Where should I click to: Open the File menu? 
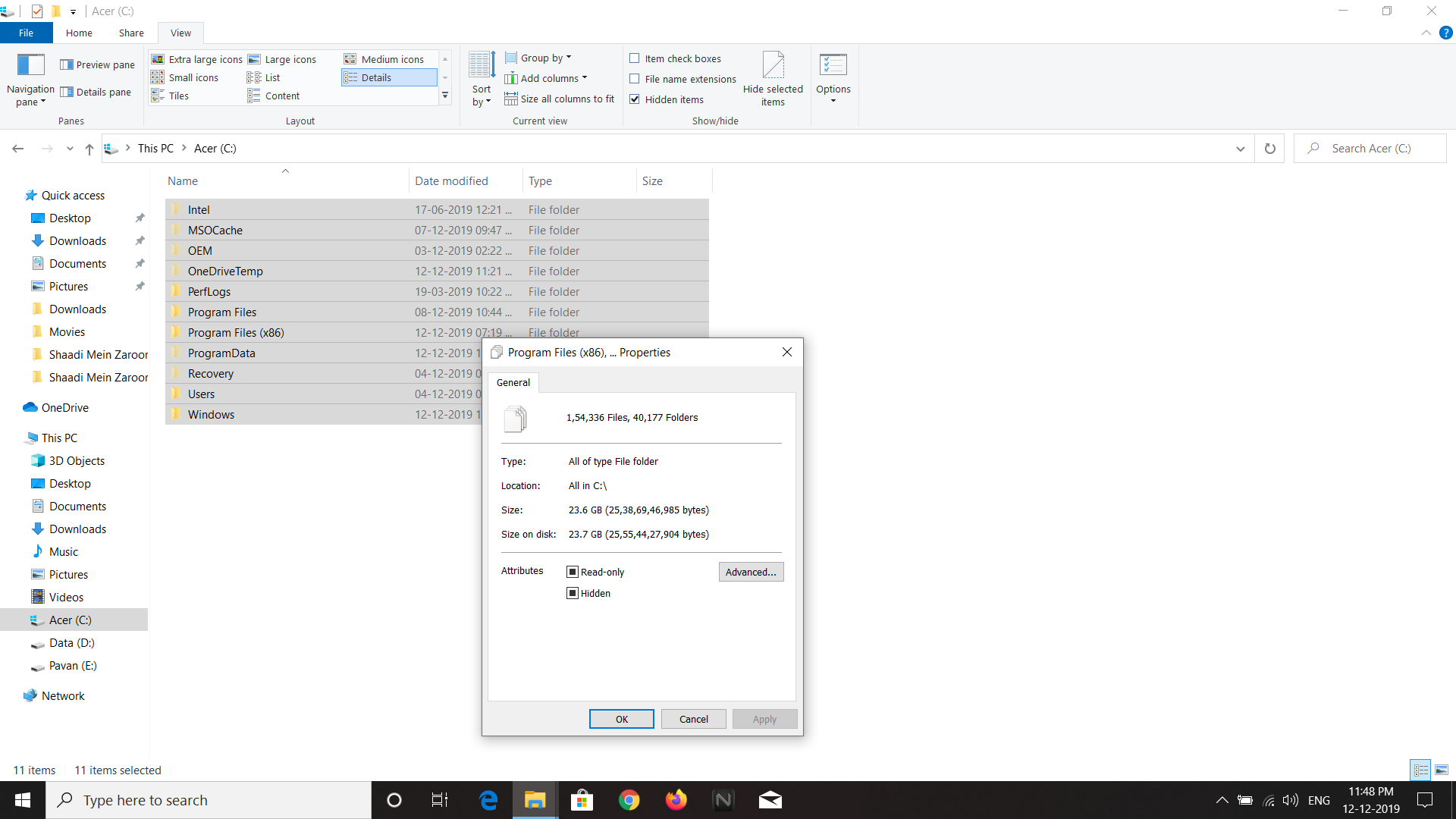tap(26, 33)
